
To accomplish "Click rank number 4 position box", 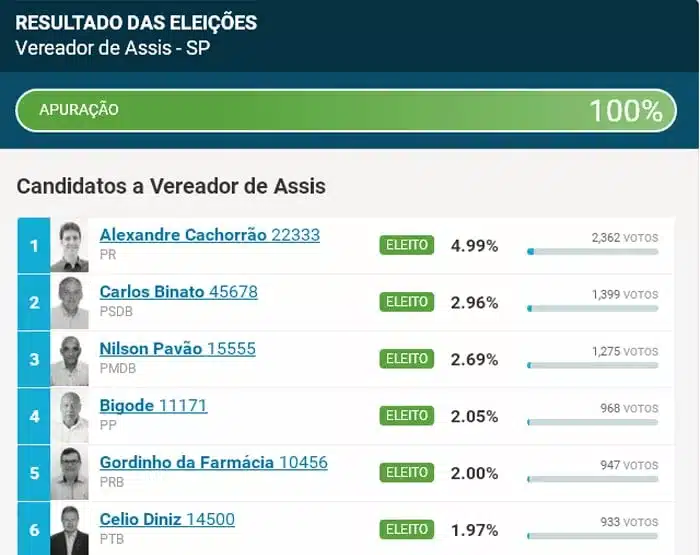I will 34,416.
